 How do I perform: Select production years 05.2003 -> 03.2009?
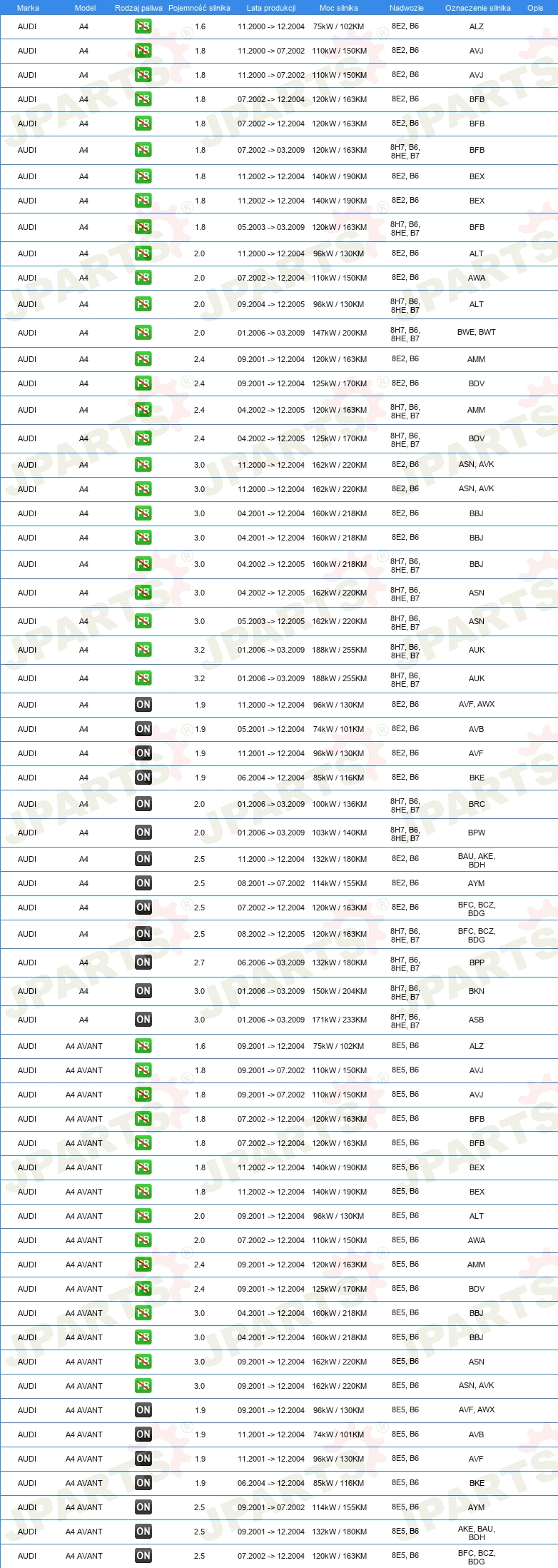(271, 227)
